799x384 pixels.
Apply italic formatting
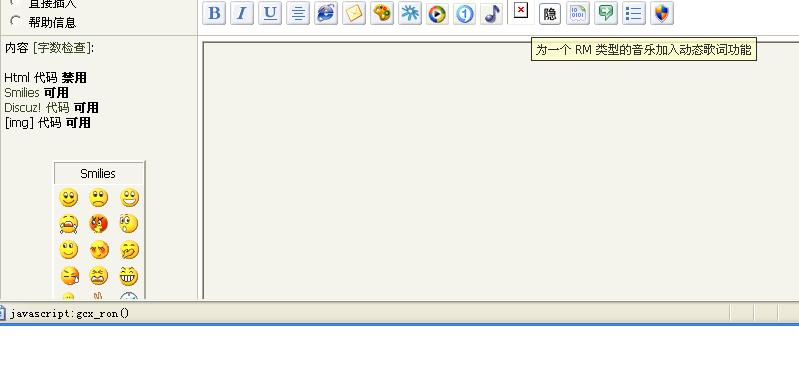(x=242, y=13)
